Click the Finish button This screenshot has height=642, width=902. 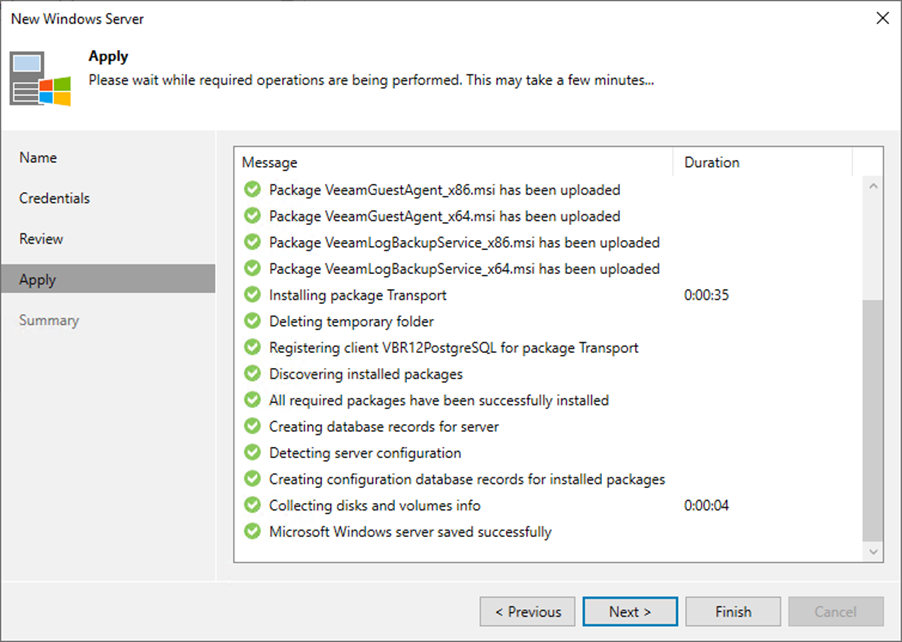pos(733,612)
